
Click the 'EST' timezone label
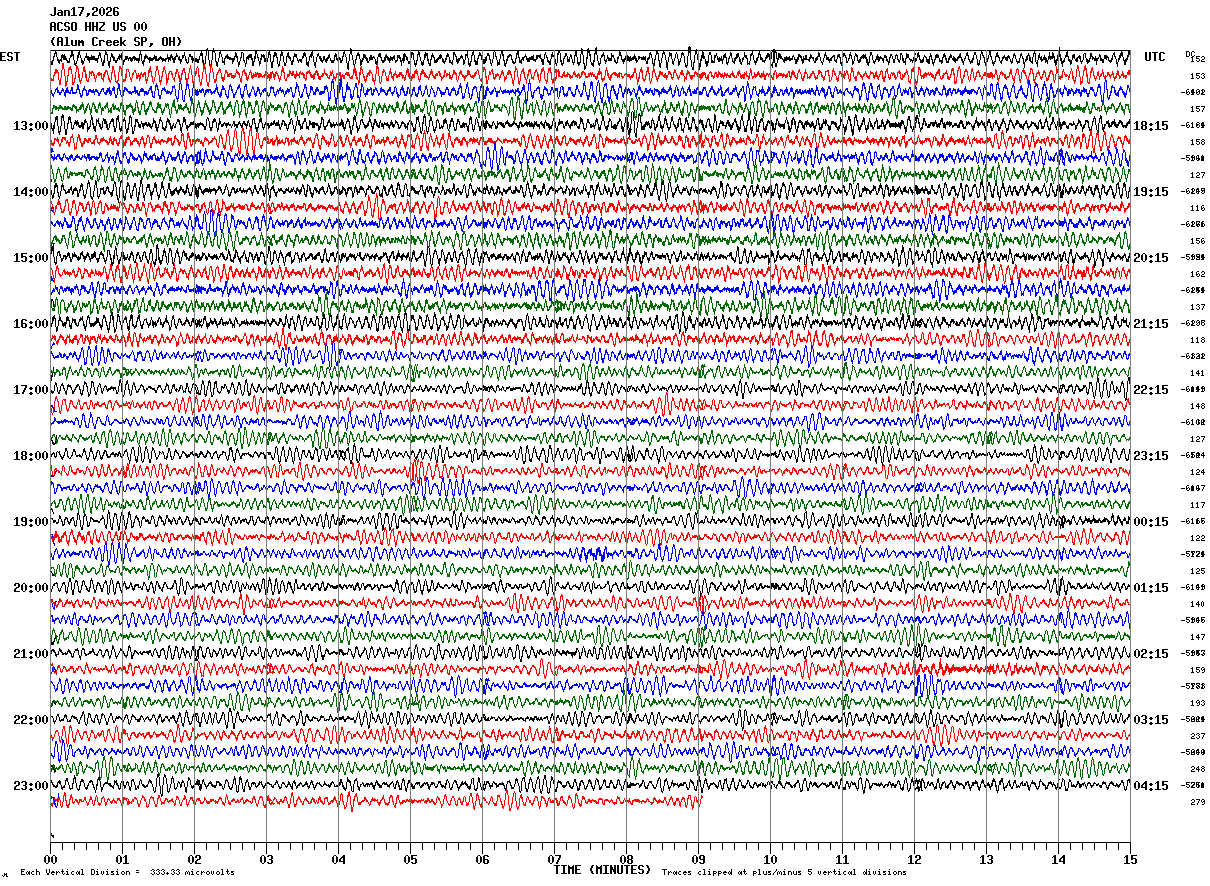[x=10, y=57]
